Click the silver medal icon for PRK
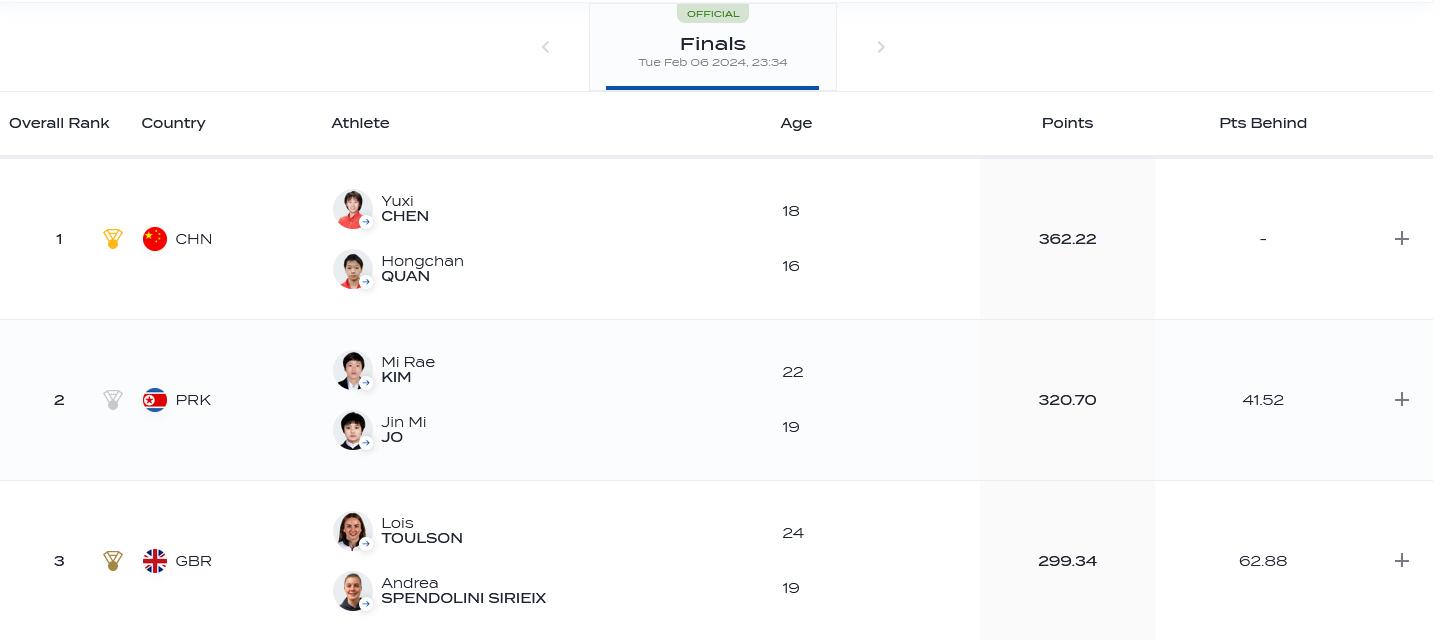The image size is (1449, 640). point(113,400)
